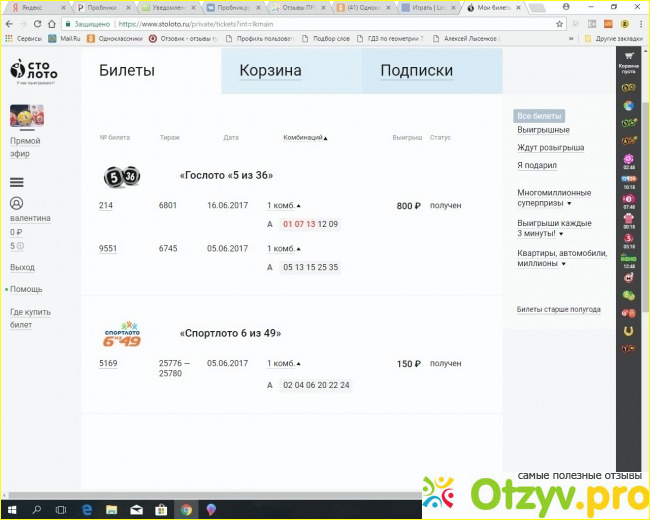The image size is (650, 520).
Task: Switch to the Корзина tab
Action: pos(270,71)
